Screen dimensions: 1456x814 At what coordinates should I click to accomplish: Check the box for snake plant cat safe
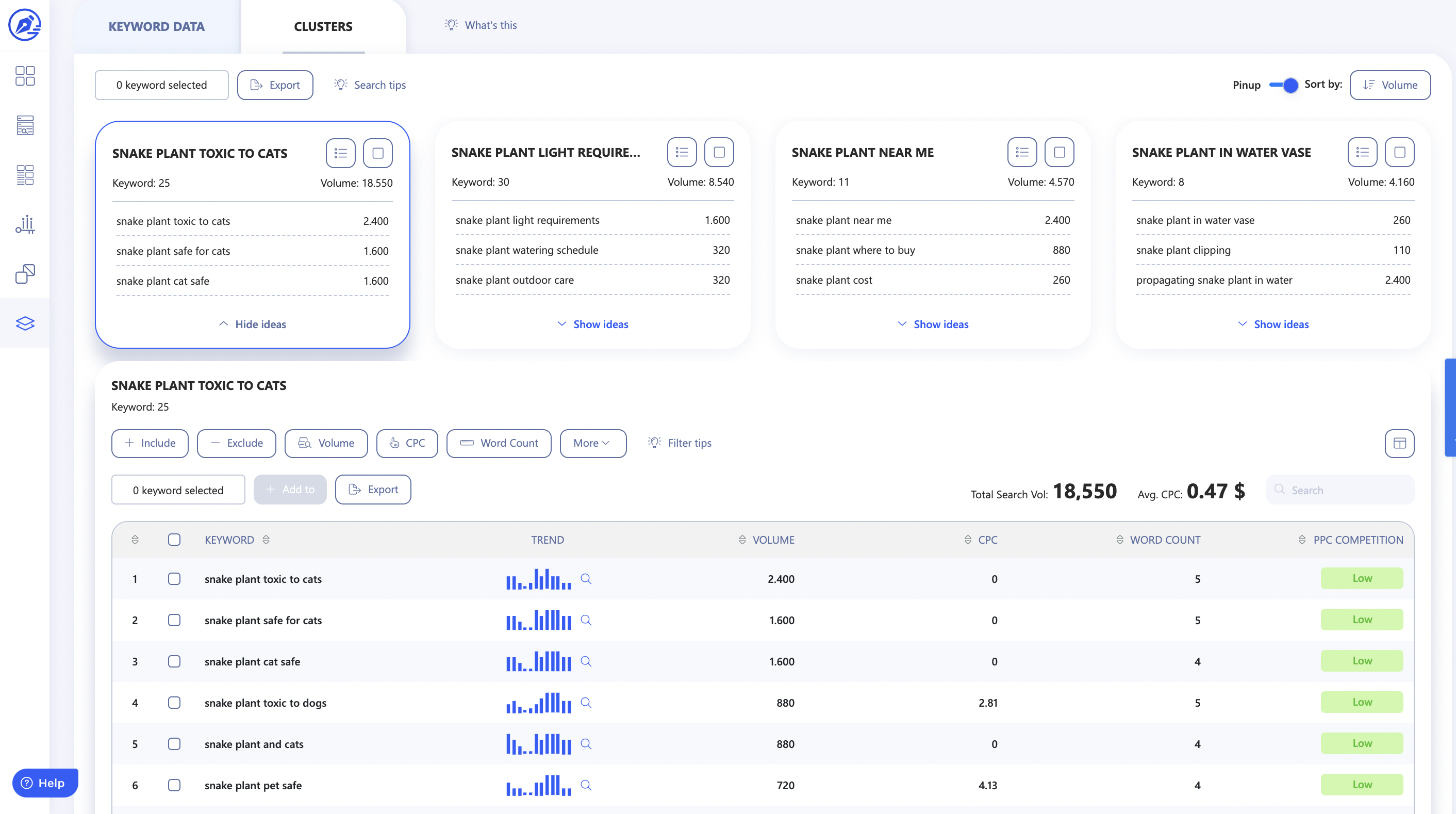click(x=174, y=661)
